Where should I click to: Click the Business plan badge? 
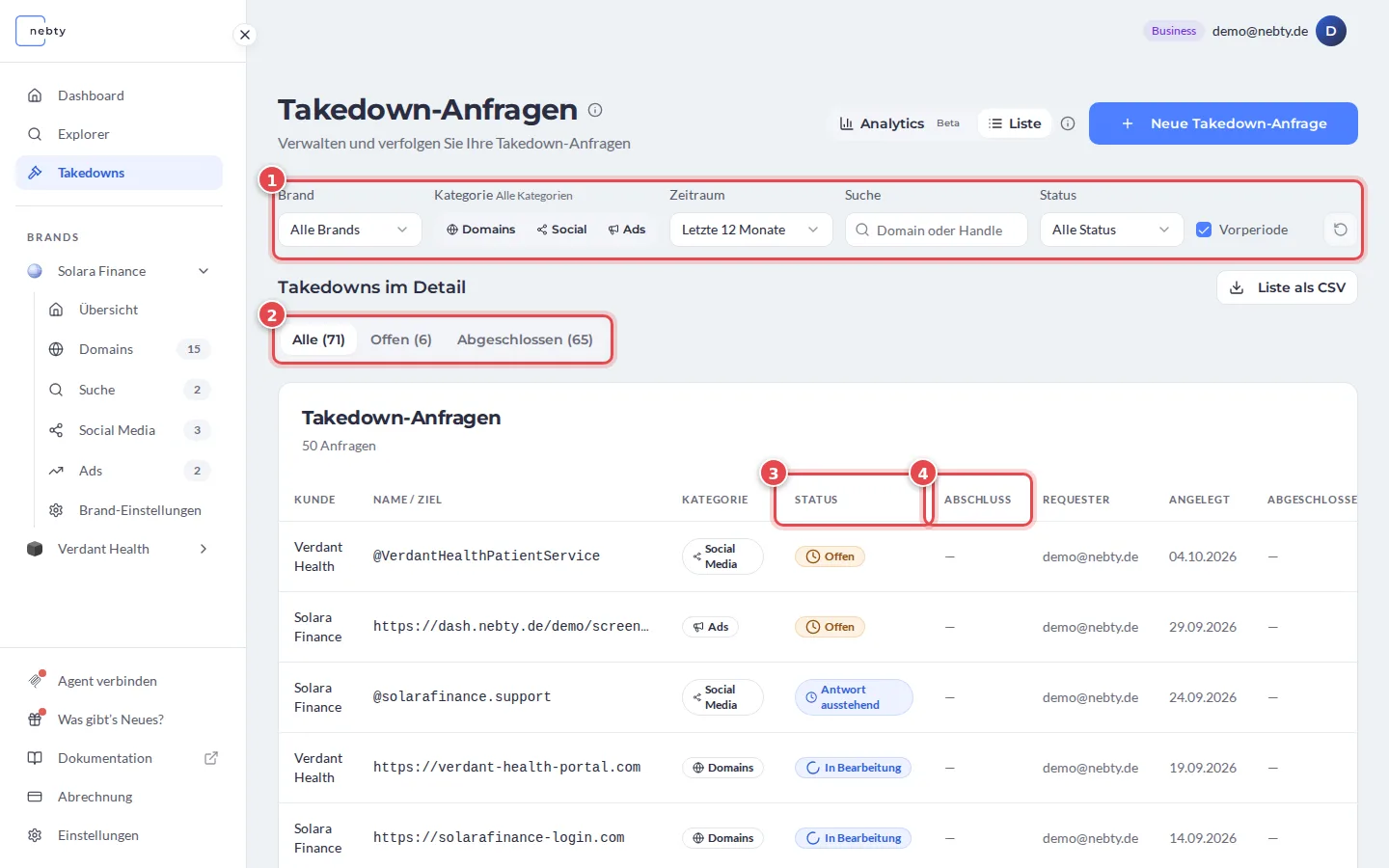(x=1174, y=31)
